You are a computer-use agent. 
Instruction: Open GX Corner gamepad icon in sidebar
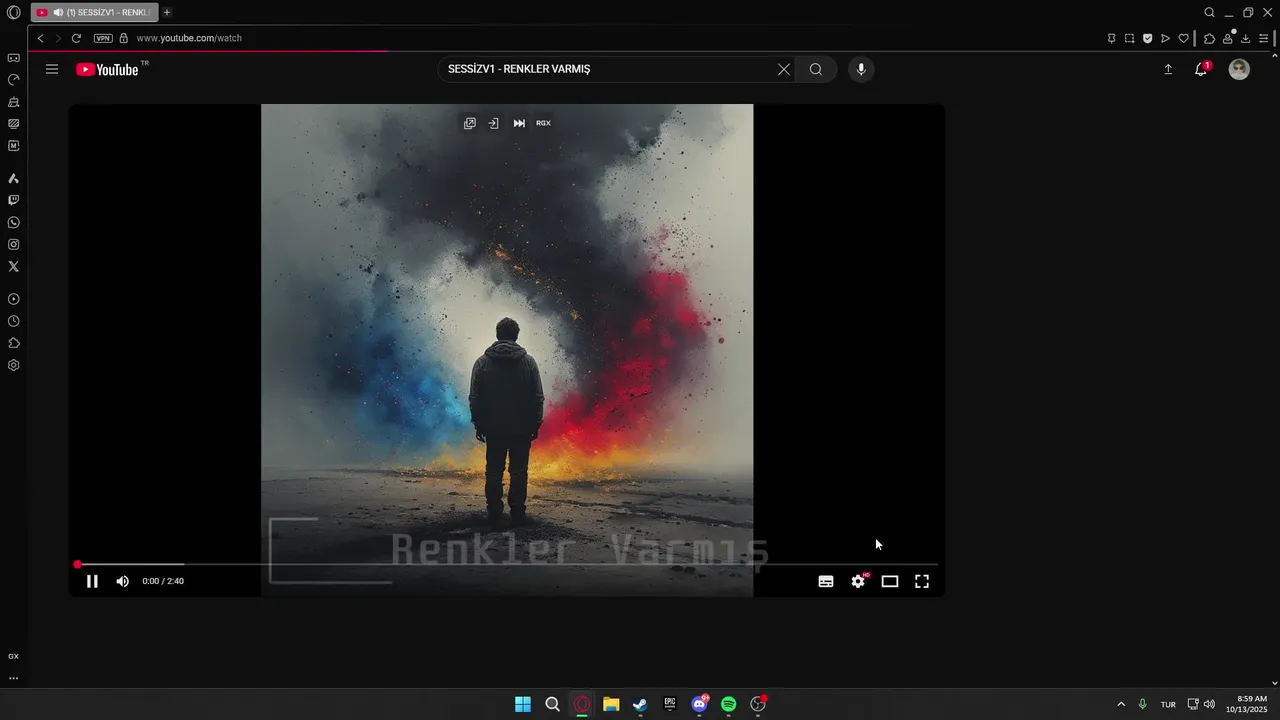coord(13,58)
